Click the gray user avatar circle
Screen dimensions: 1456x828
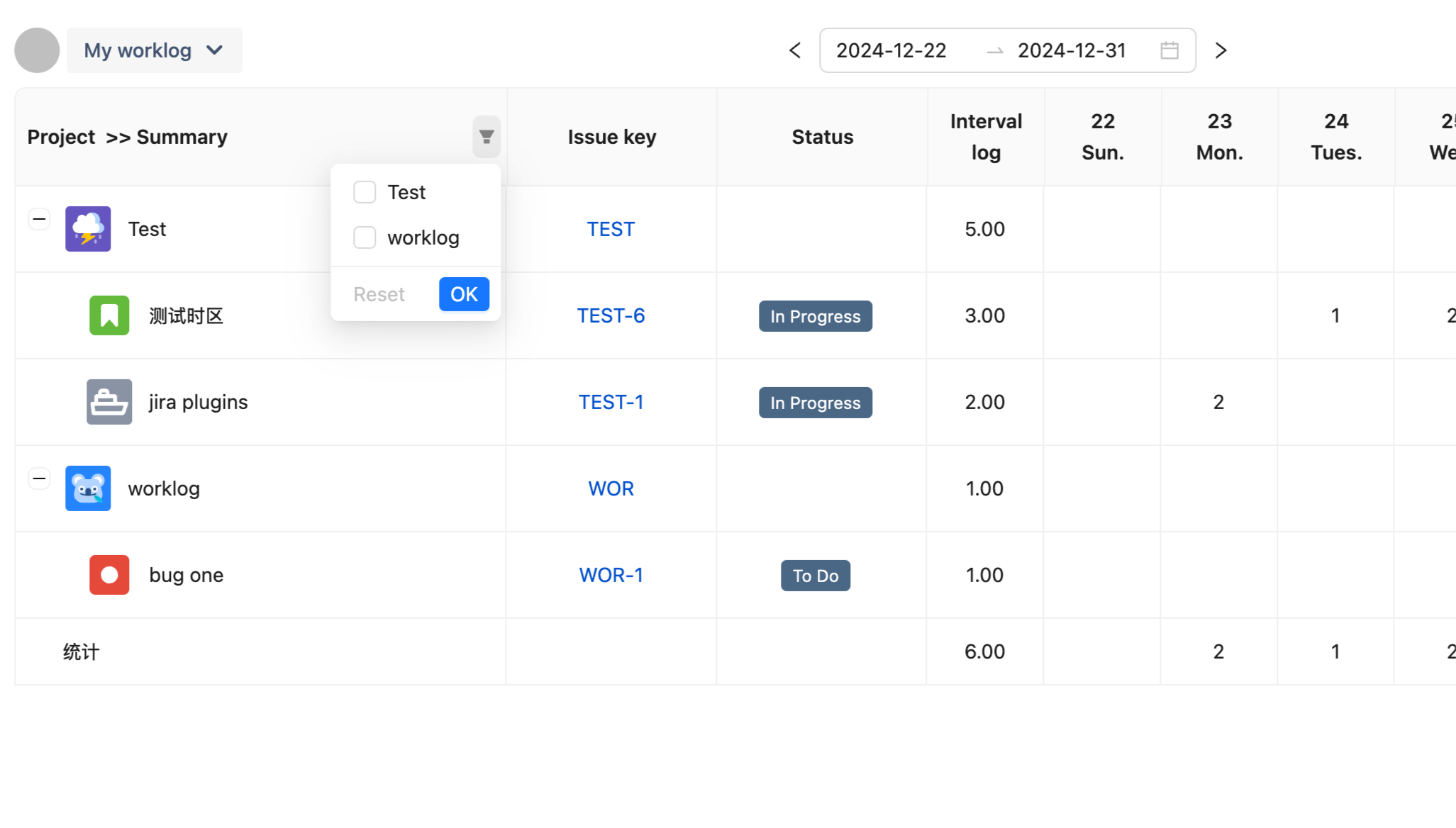[37, 50]
